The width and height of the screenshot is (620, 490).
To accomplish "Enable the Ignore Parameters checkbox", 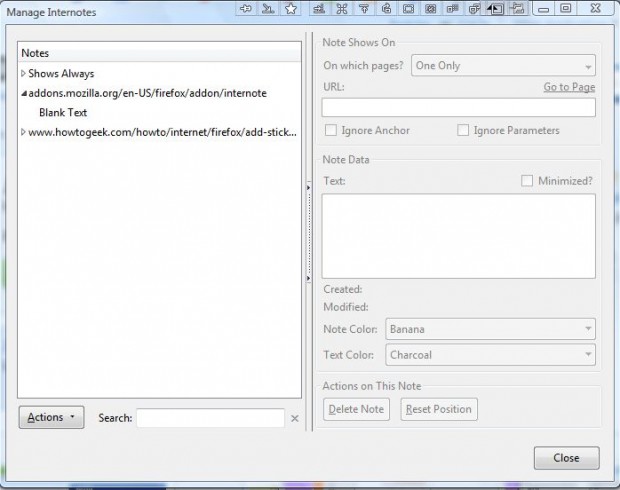I will click(x=463, y=130).
